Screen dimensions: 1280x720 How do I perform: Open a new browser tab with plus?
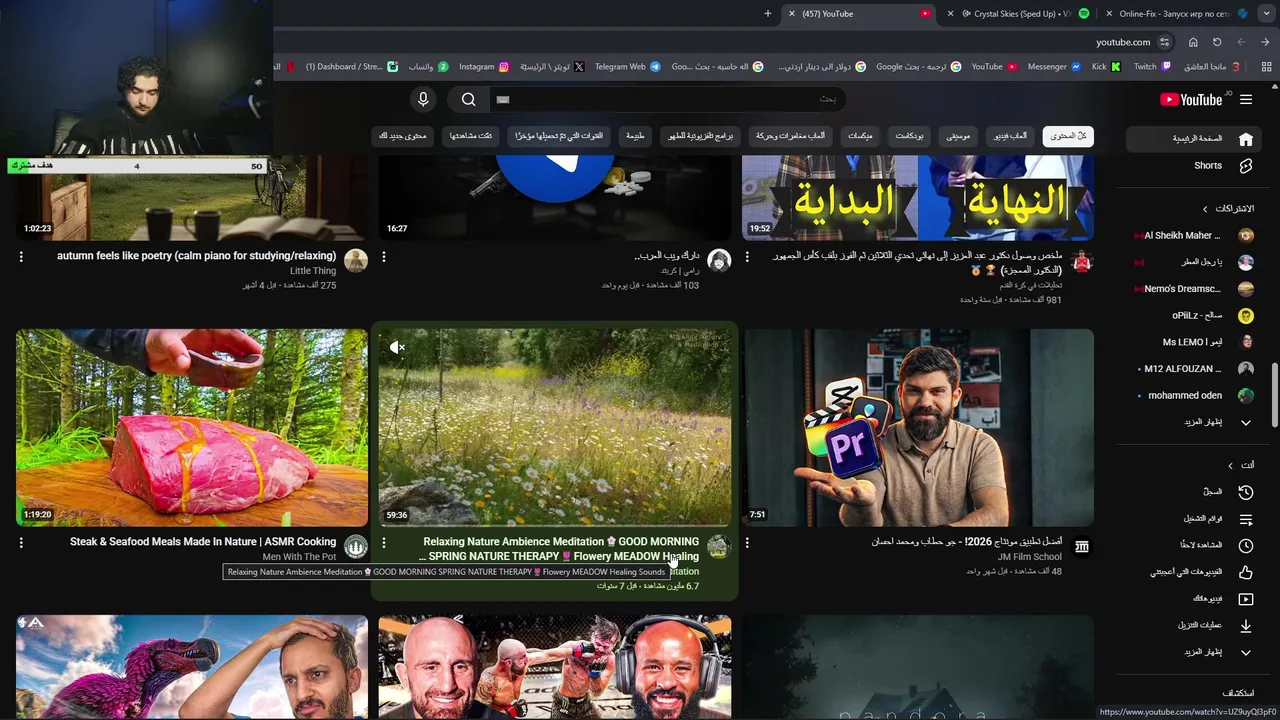(x=768, y=13)
